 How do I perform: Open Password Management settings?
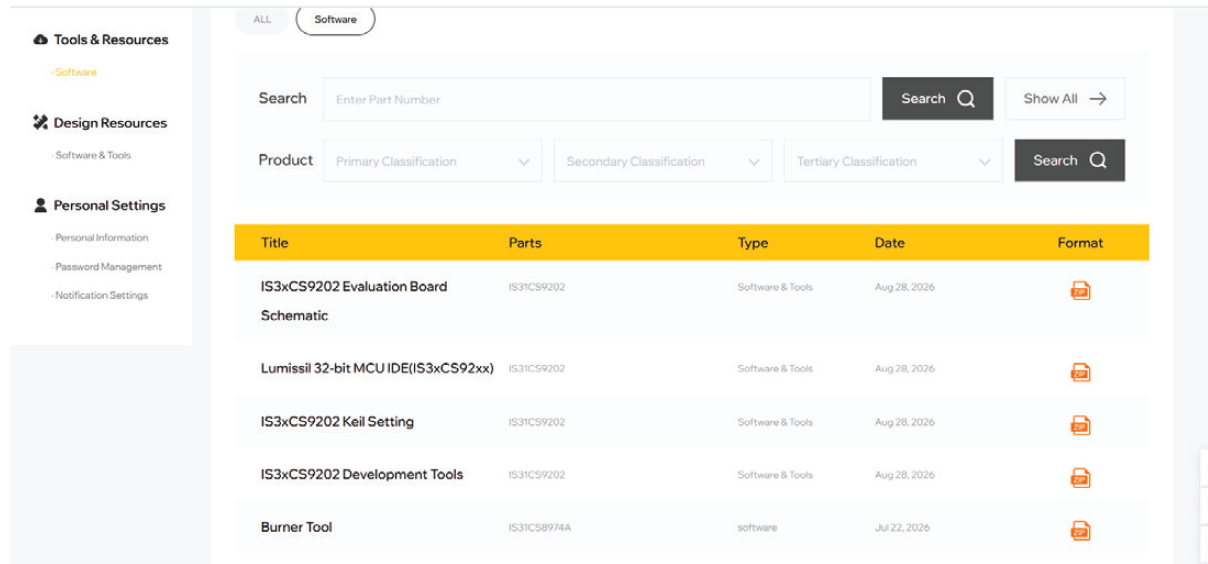point(108,267)
